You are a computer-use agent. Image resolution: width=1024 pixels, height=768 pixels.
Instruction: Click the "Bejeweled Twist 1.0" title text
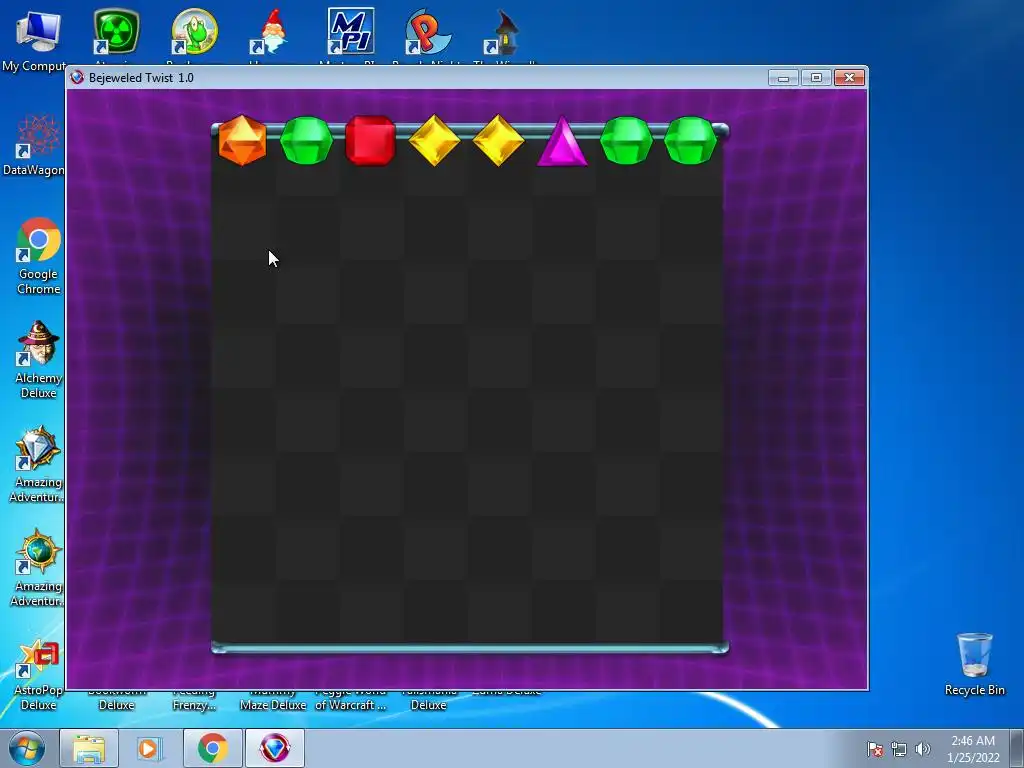pyautogui.click(x=141, y=78)
